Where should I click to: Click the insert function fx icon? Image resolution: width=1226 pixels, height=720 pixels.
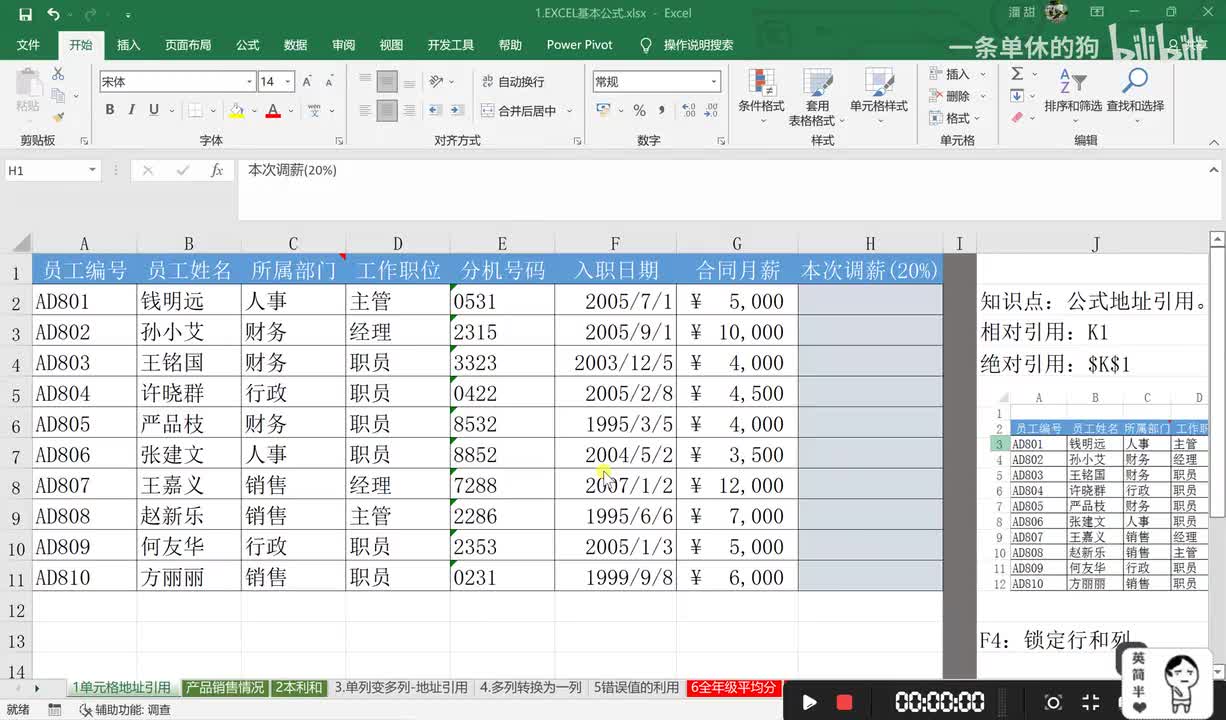click(216, 171)
